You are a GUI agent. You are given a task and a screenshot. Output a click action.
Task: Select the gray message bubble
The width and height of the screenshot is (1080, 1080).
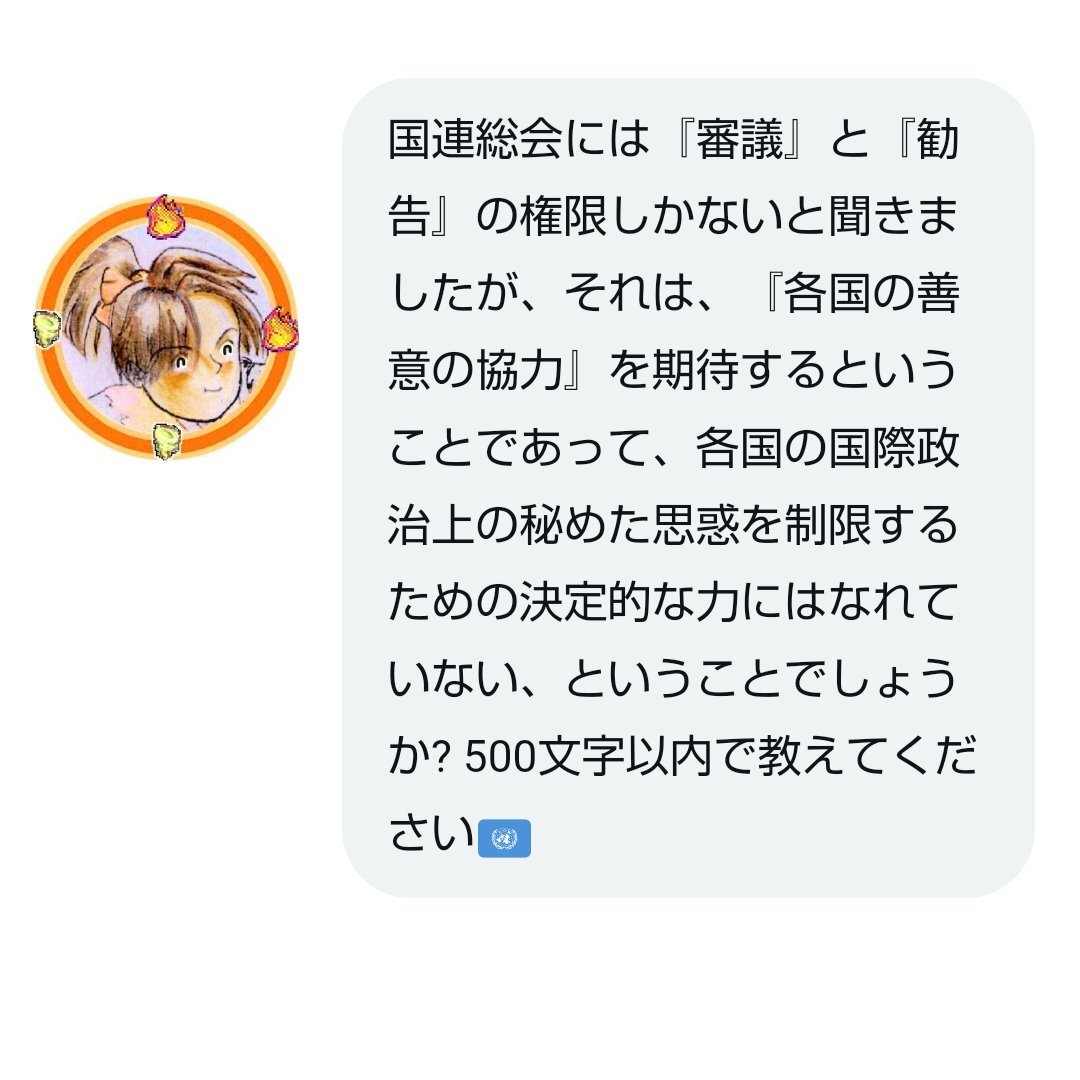(688, 488)
